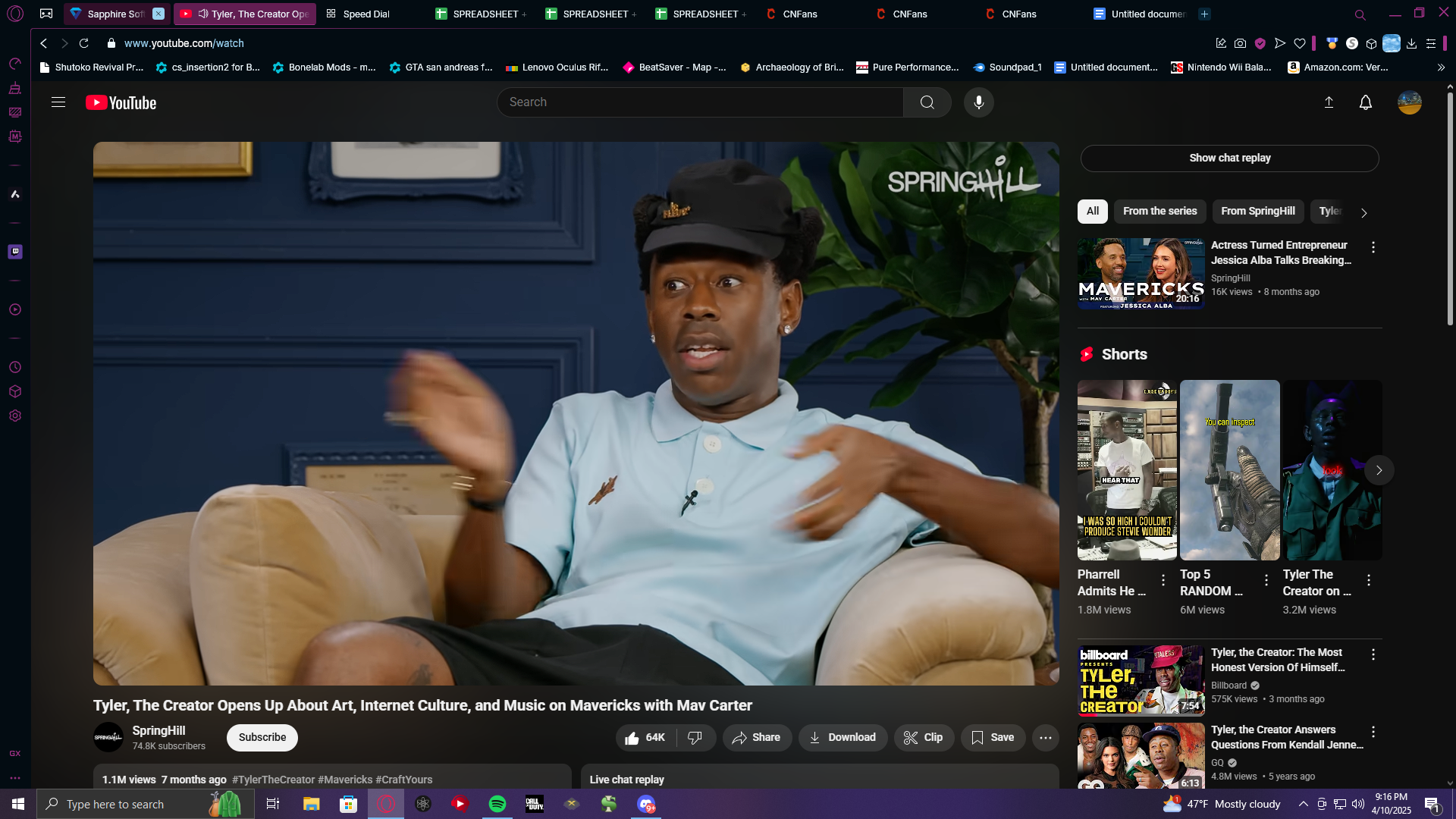Click the voice search microphone icon
Image resolution: width=1456 pixels, height=819 pixels.
(978, 102)
